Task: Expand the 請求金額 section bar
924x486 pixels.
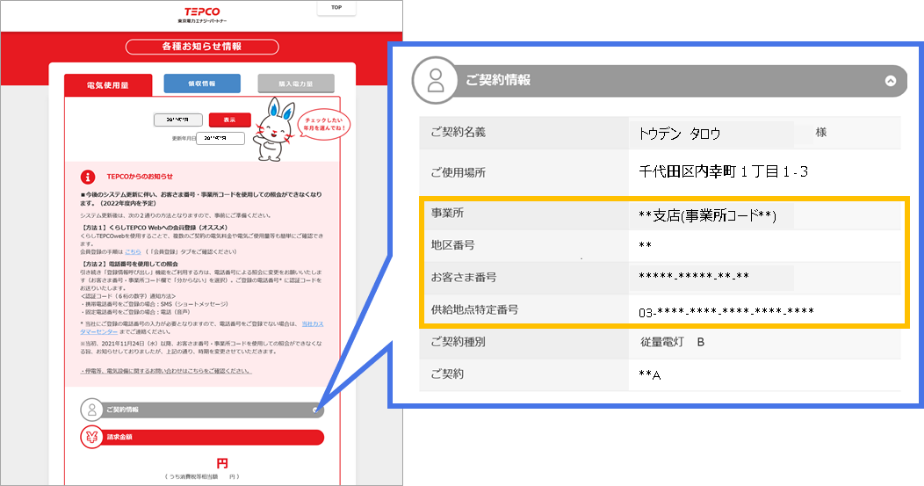Action: point(200,437)
